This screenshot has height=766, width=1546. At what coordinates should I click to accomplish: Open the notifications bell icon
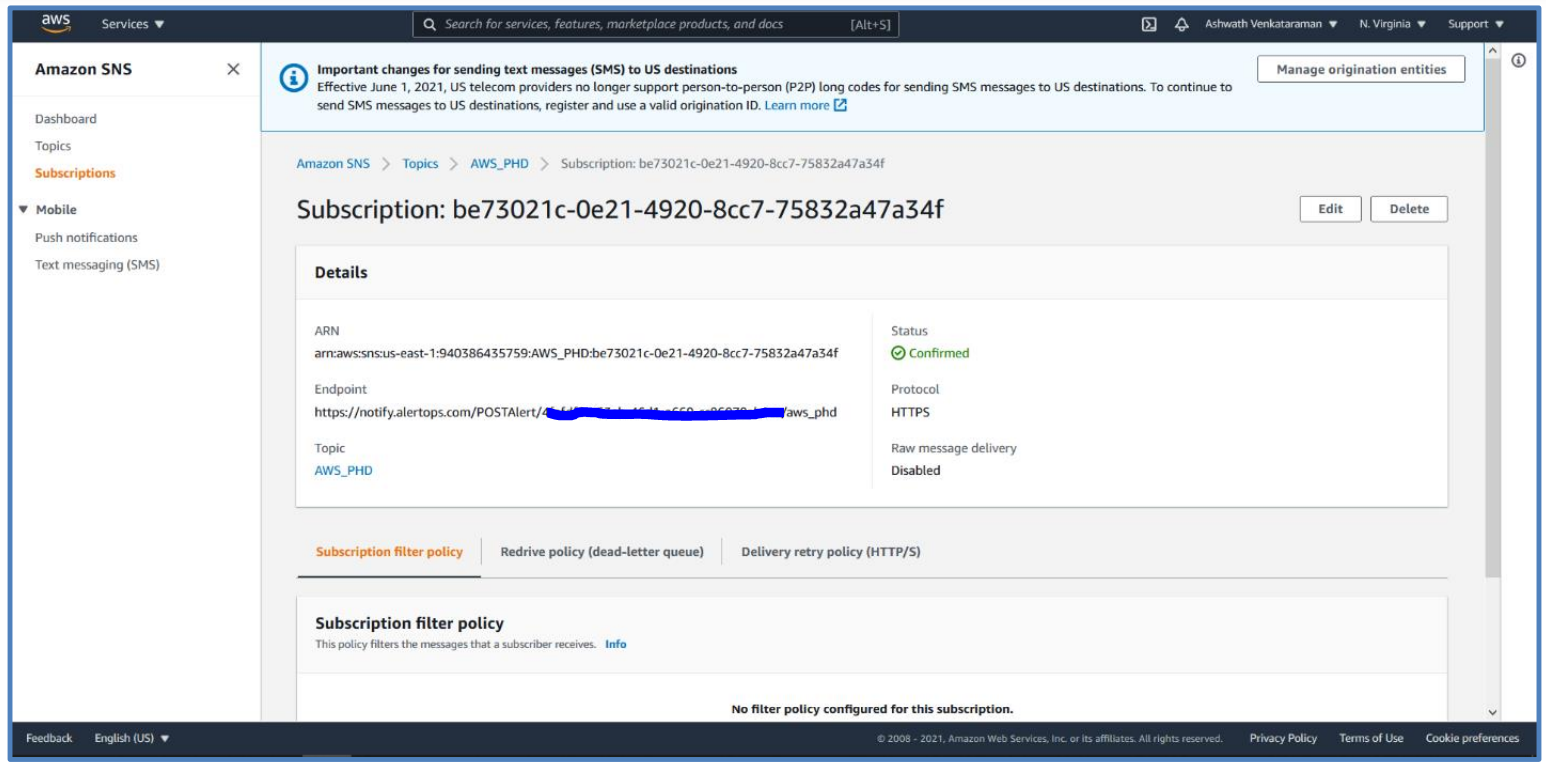(1181, 25)
